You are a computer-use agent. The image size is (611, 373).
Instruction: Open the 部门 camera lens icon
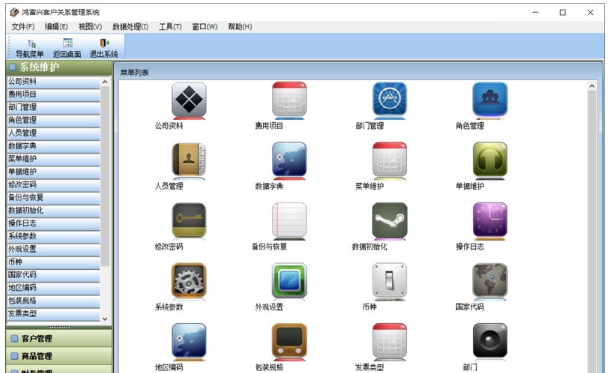490,341
